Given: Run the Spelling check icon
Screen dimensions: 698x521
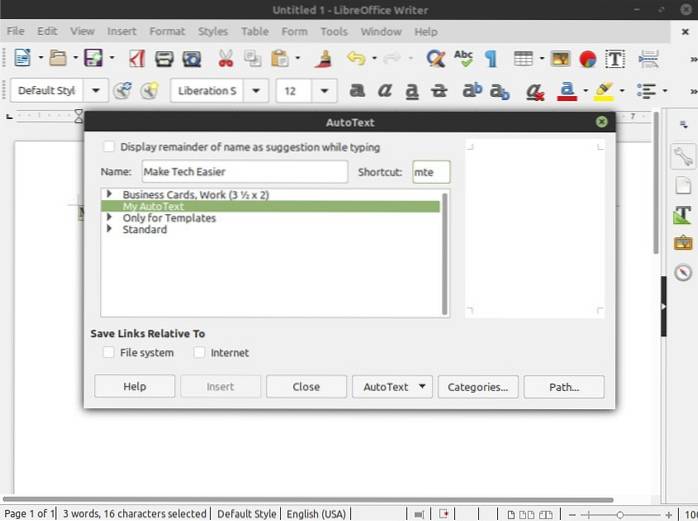Looking at the screenshot, I should pos(463,58).
